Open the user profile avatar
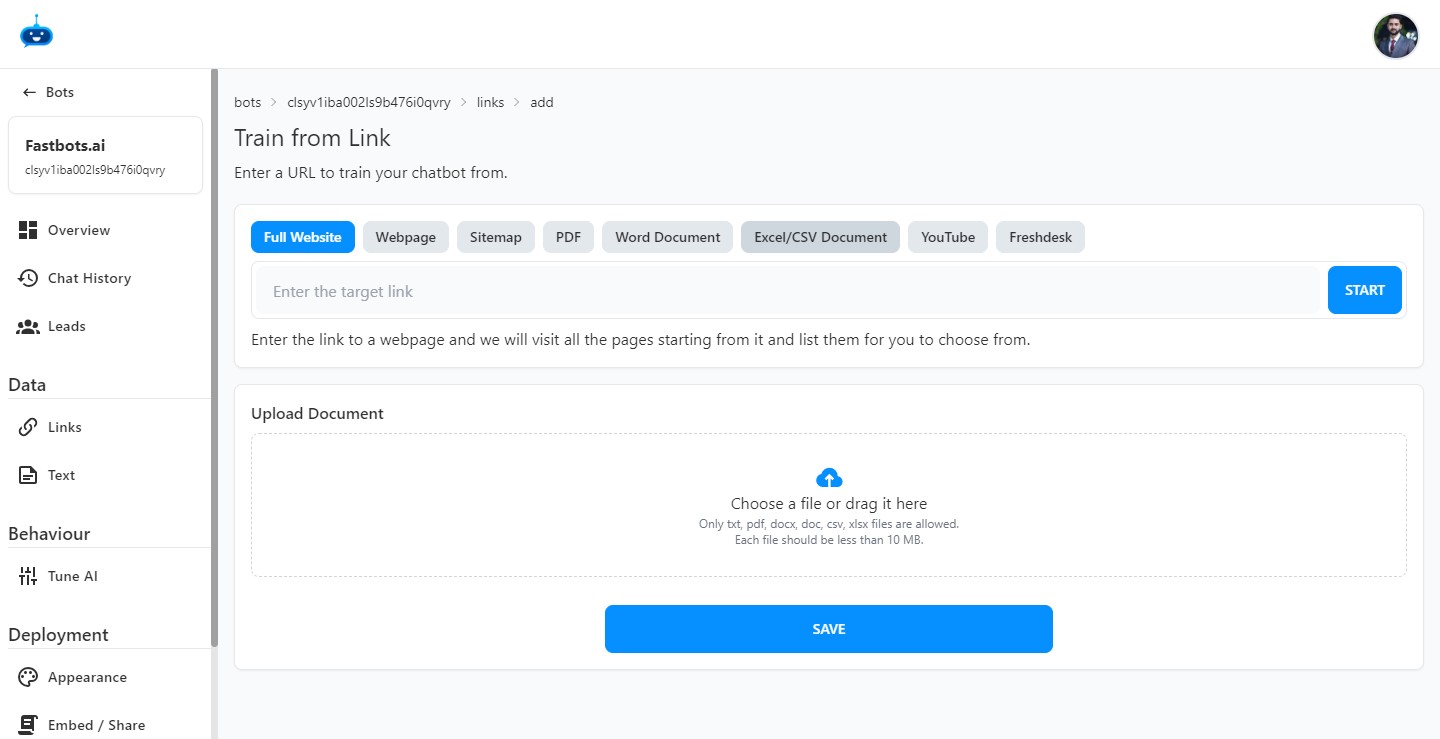This screenshot has height=739, width=1440. tap(1396, 36)
